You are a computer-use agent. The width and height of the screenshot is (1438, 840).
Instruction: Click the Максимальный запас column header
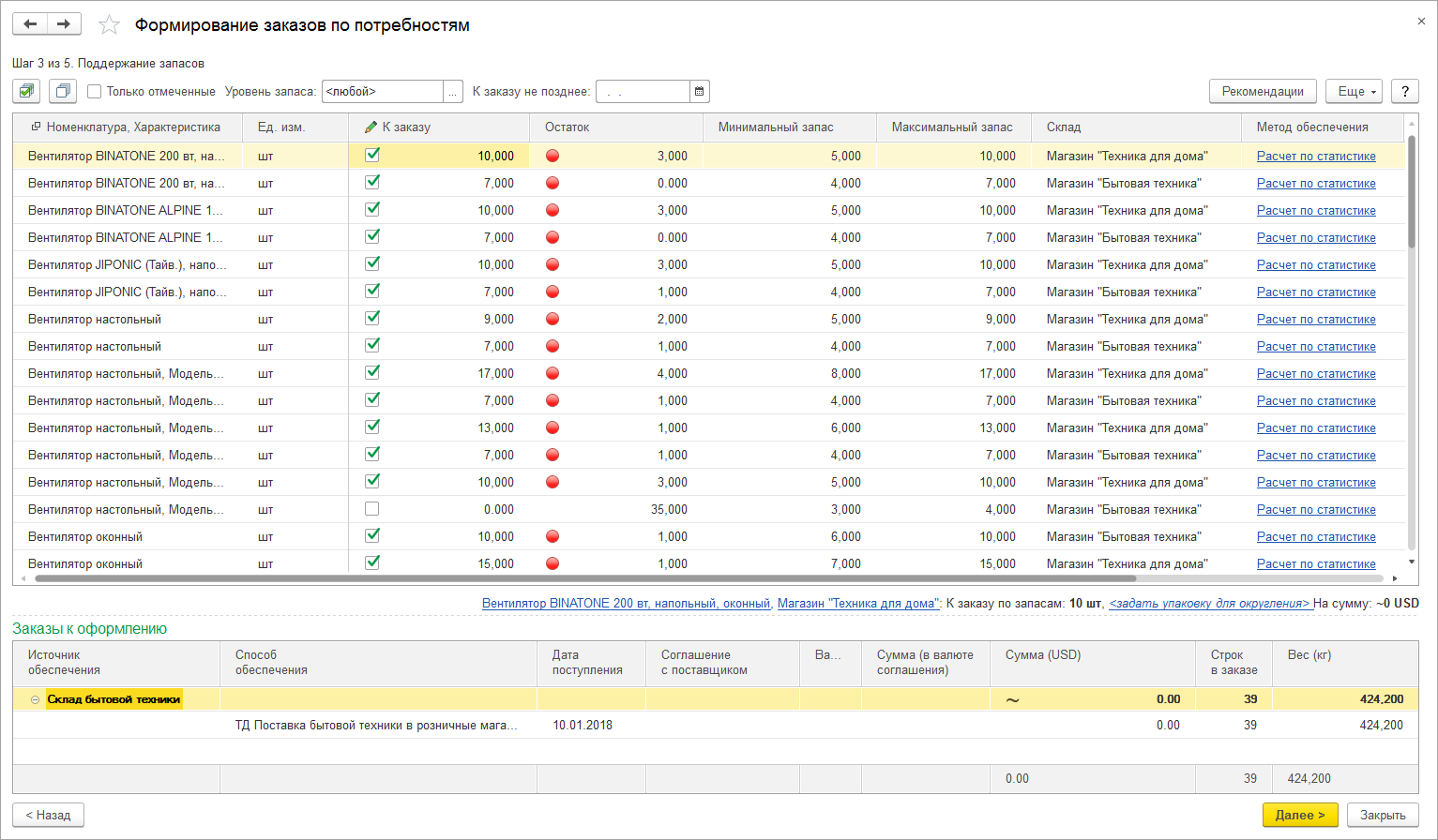click(954, 127)
